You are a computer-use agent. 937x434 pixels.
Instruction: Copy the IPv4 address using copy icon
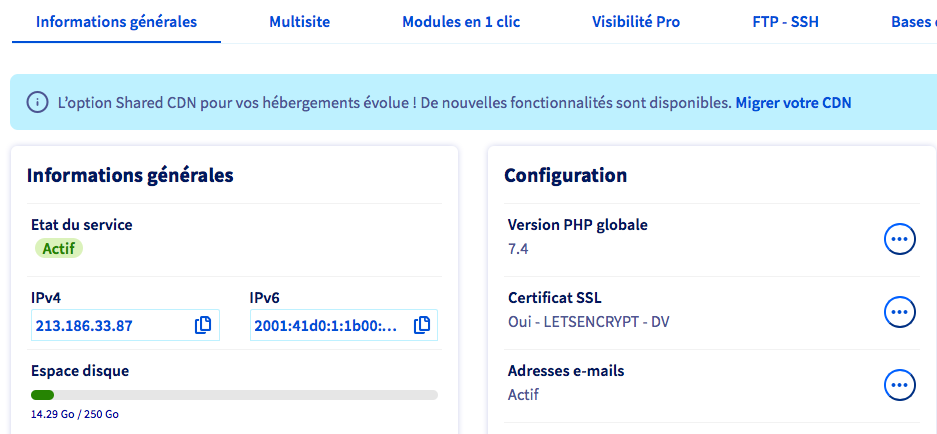click(x=203, y=325)
